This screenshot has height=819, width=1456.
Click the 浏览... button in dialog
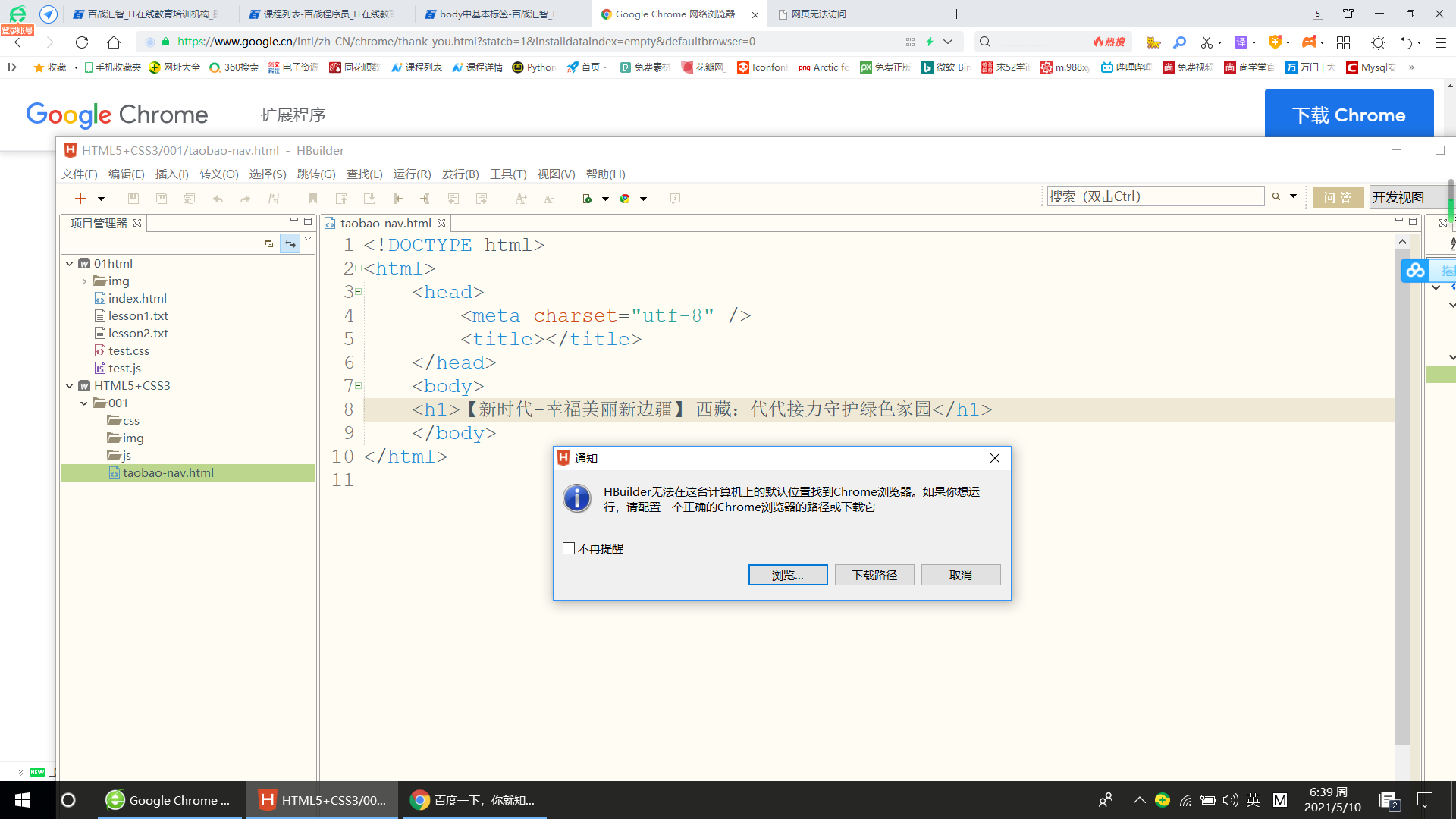[788, 575]
